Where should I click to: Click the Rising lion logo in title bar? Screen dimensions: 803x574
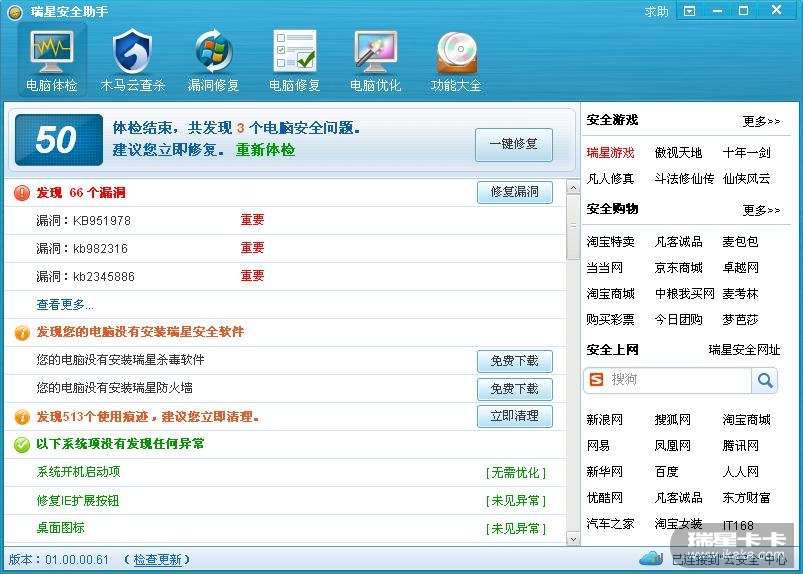(15, 12)
